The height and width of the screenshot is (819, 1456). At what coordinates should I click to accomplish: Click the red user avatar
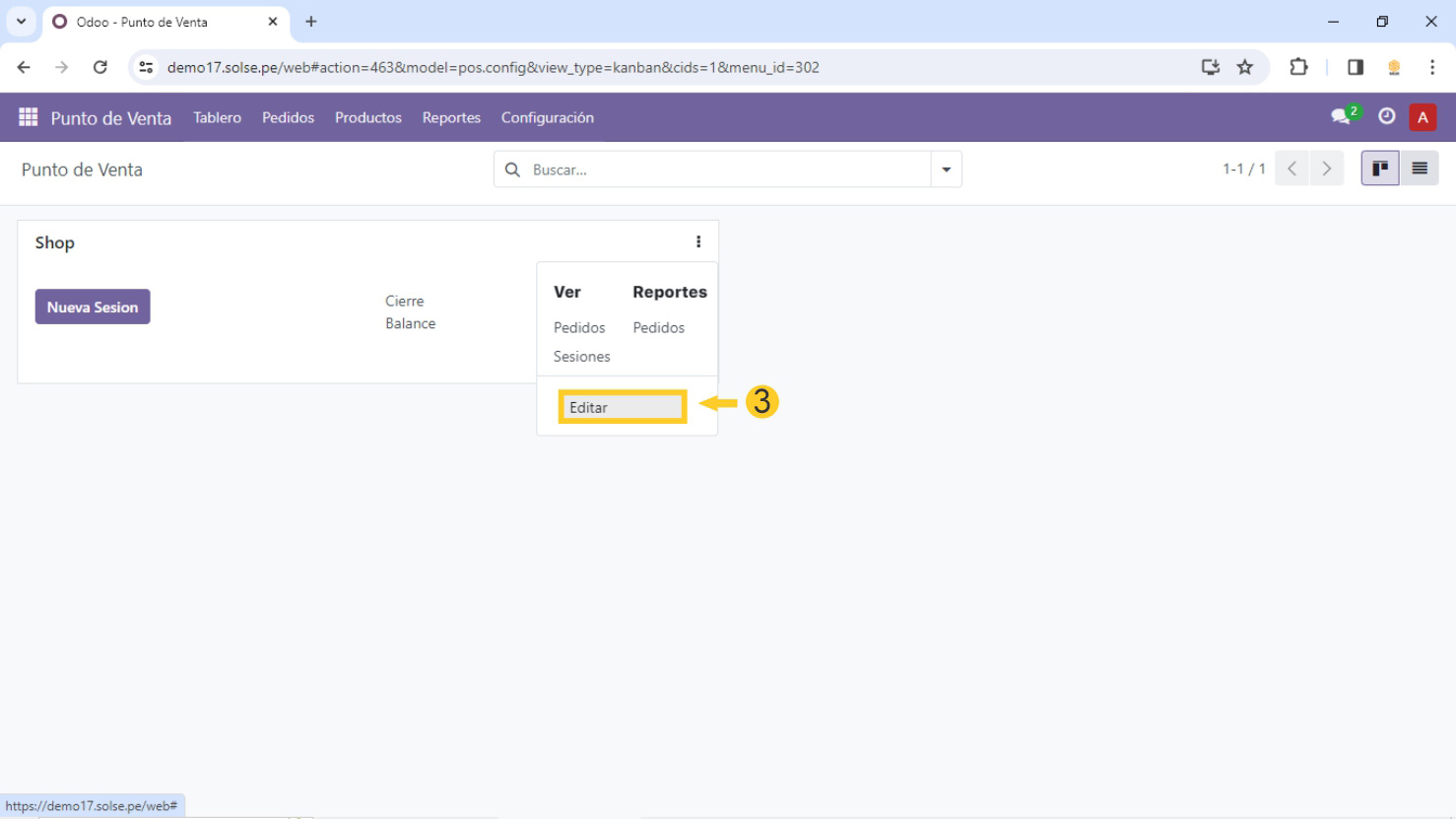1422,117
